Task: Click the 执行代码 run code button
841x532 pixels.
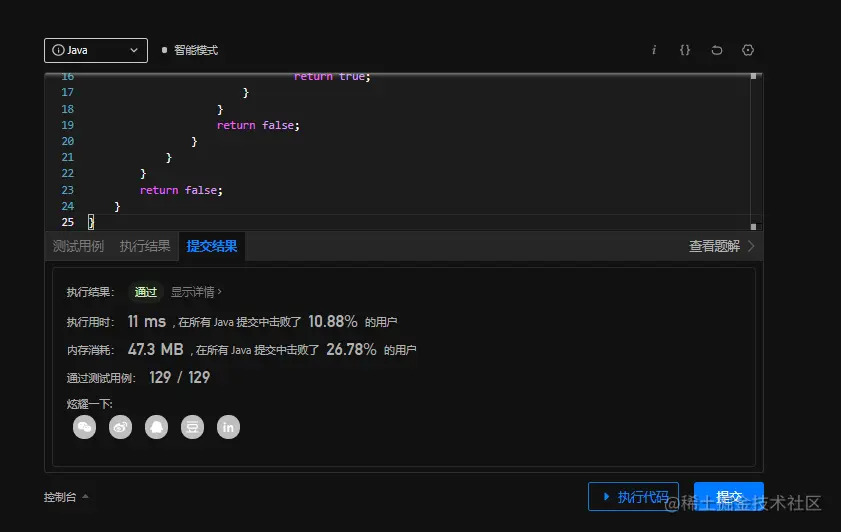Action: pos(633,497)
